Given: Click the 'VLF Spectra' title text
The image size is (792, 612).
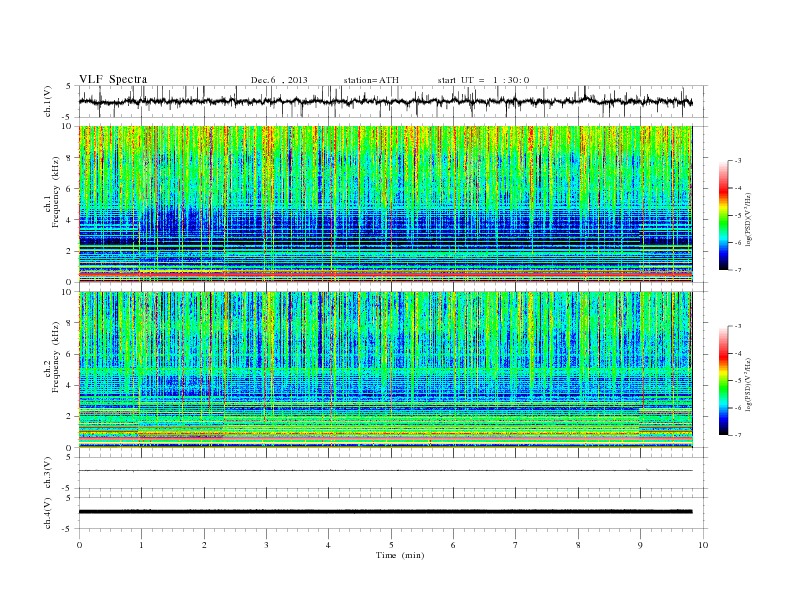Looking at the screenshot, I should coord(113,79).
